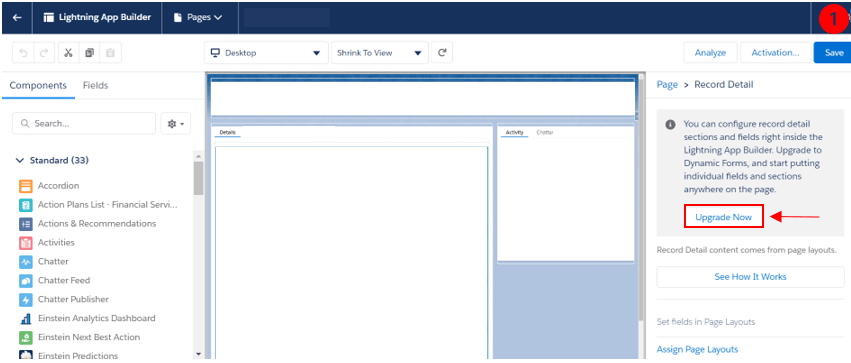
Task: Click the Accordion label
Action: coord(59,186)
